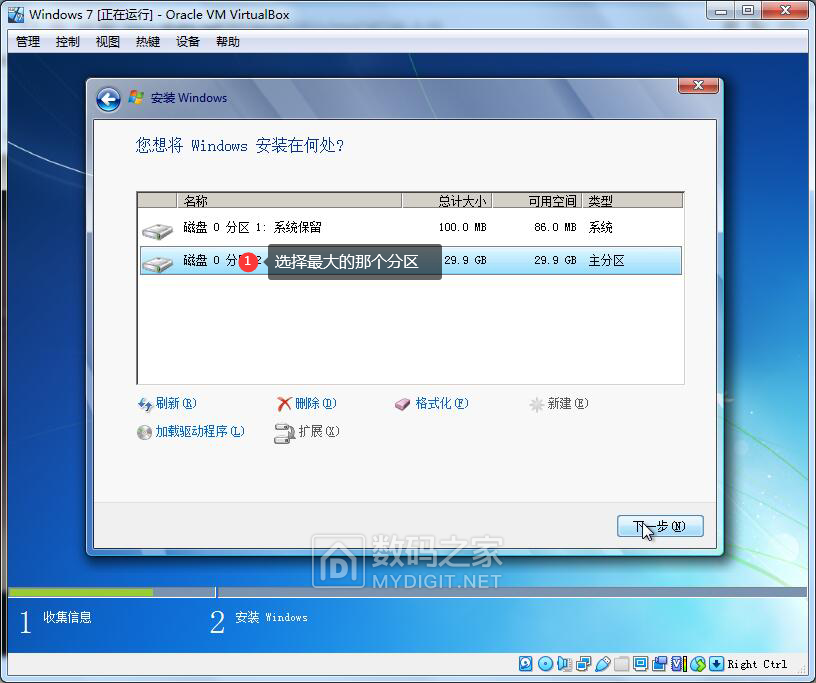Click the 总计大小 column header

[447, 200]
